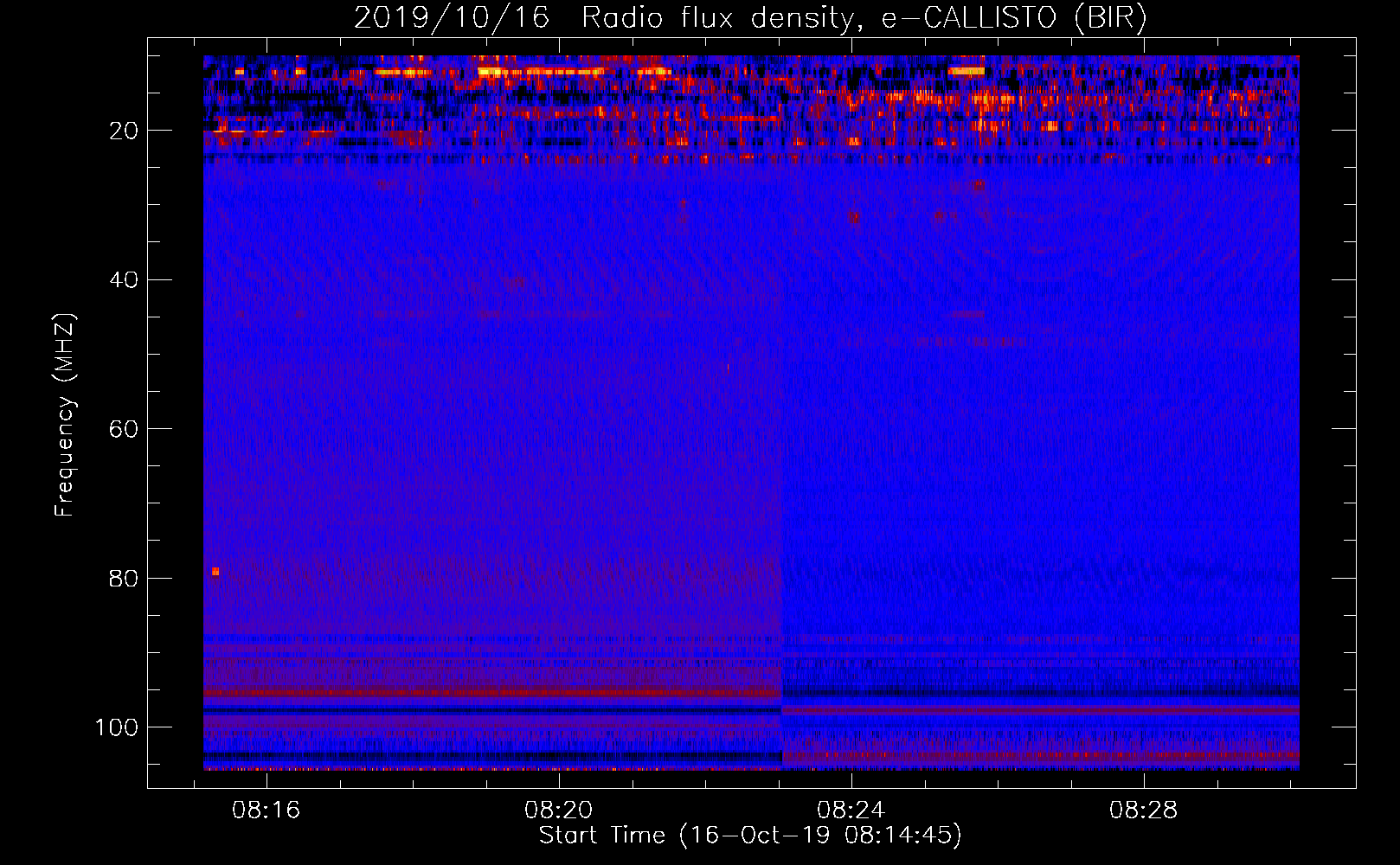Viewport: 1400px width, 865px height.
Task: Click the bright yellow streak after 08:25 at top
Action: click(x=967, y=71)
